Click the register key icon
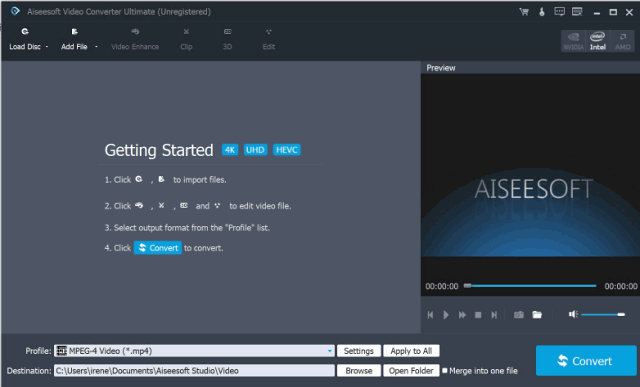Viewport: 640px width, 387px height. pyautogui.click(x=542, y=12)
